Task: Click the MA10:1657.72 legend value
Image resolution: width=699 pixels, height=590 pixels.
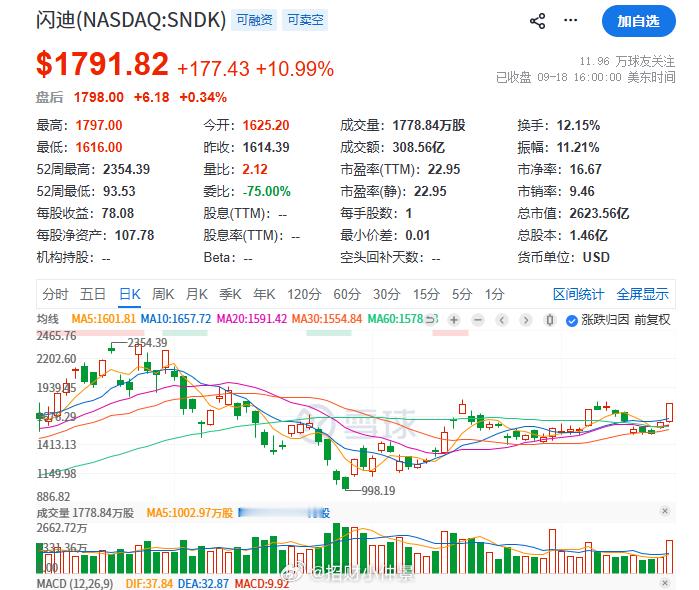Action: (176, 319)
